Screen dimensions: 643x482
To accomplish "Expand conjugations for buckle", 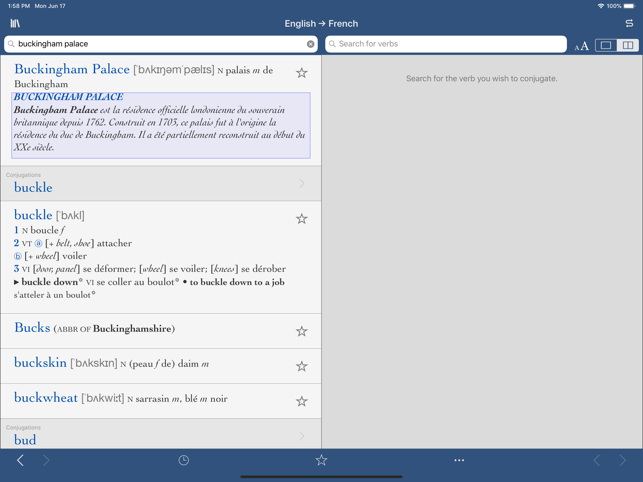I will click(x=160, y=184).
